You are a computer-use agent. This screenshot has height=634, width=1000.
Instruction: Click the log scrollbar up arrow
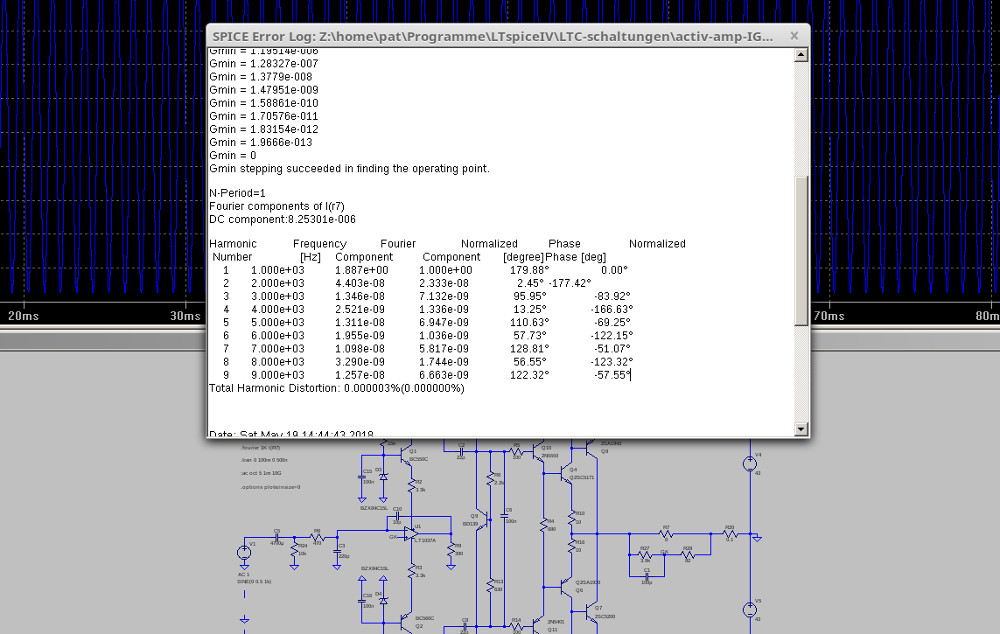click(x=801, y=55)
